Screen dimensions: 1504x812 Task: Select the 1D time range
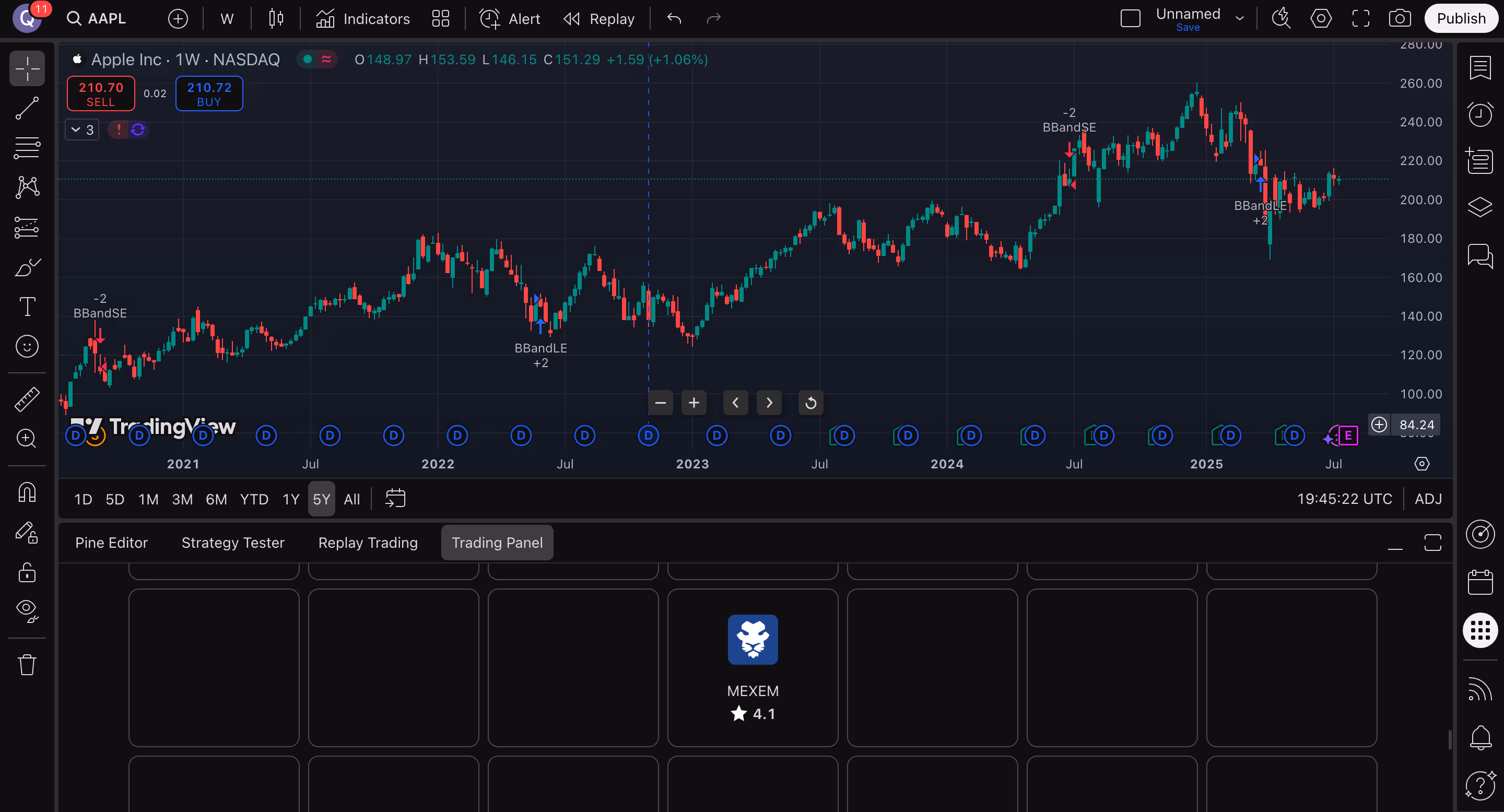[x=84, y=499]
